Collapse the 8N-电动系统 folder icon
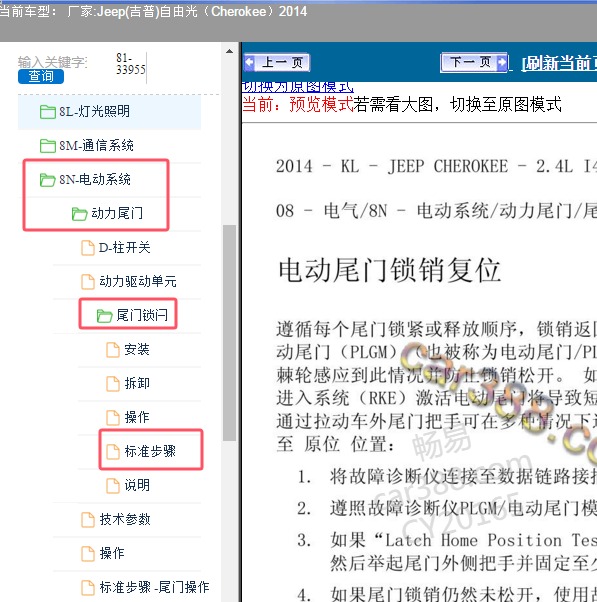This screenshot has height=602, width=597. pyautogui.click(x=48, y=179)
